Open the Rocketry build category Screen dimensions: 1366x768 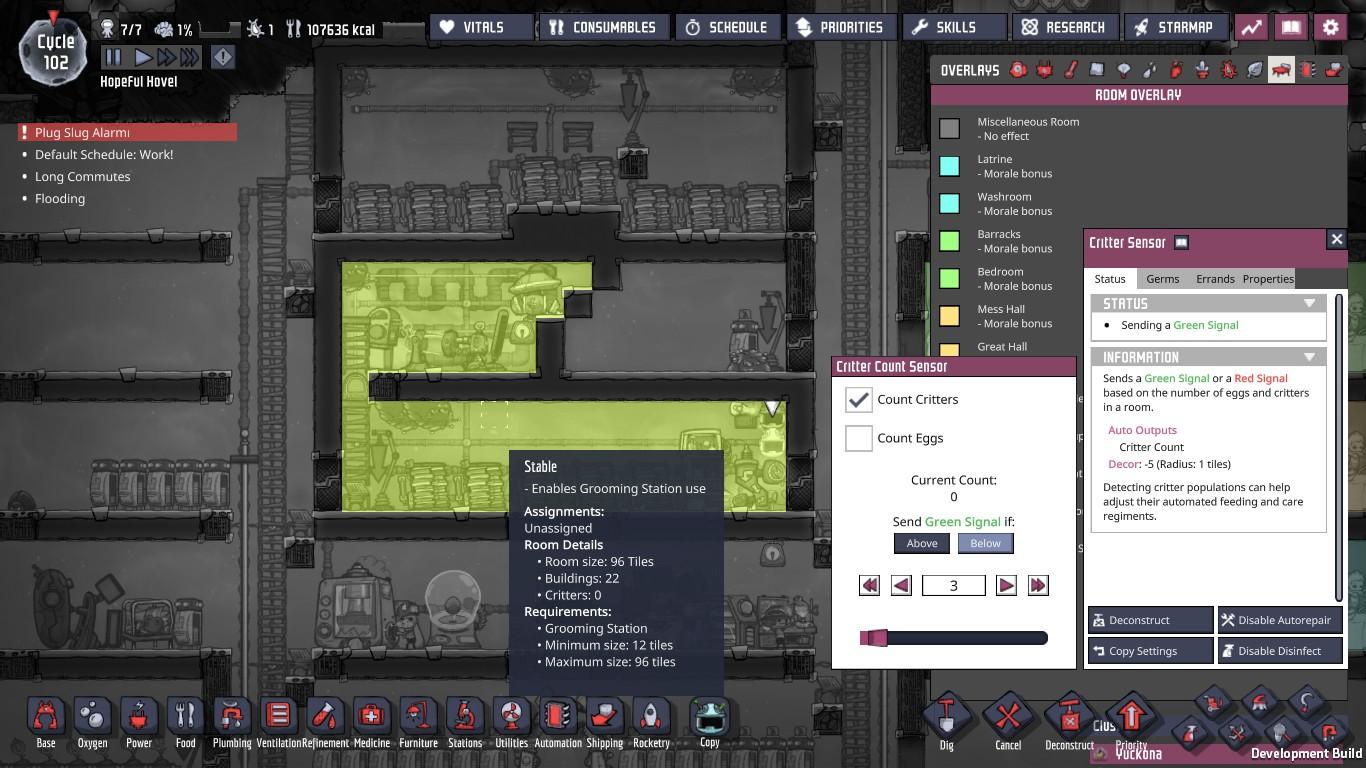pos(651,721)
